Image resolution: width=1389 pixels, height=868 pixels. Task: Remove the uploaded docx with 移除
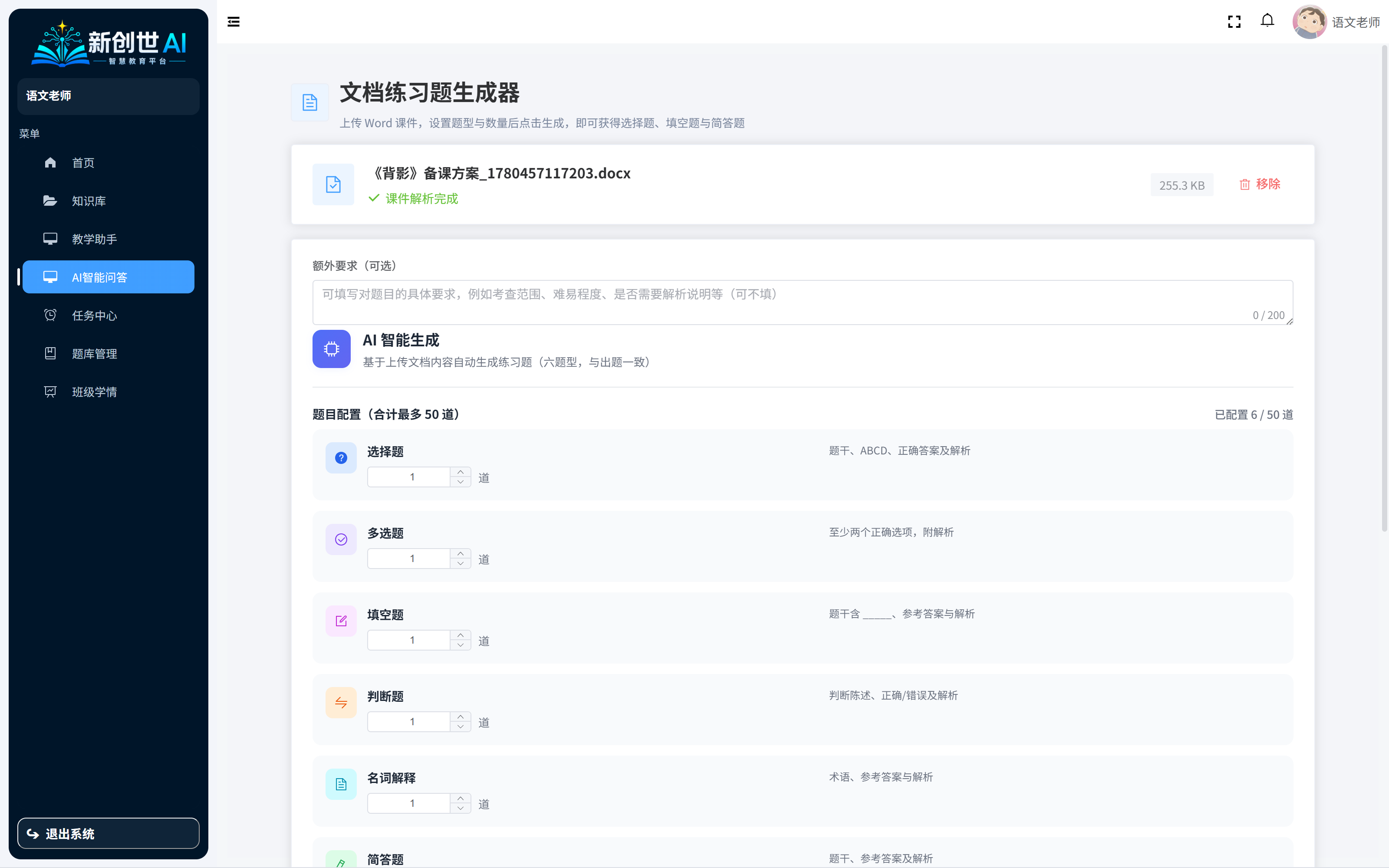1260,184
